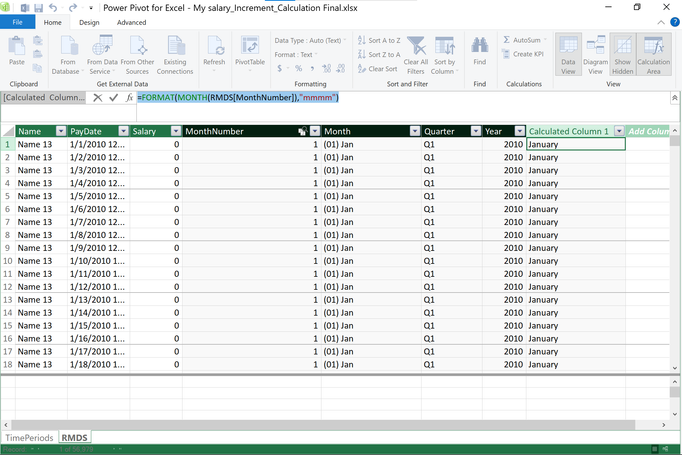The image size is (682, 455).
Task: Click the Add Column header
Action: pyautogui.click(x=648, y=131)
